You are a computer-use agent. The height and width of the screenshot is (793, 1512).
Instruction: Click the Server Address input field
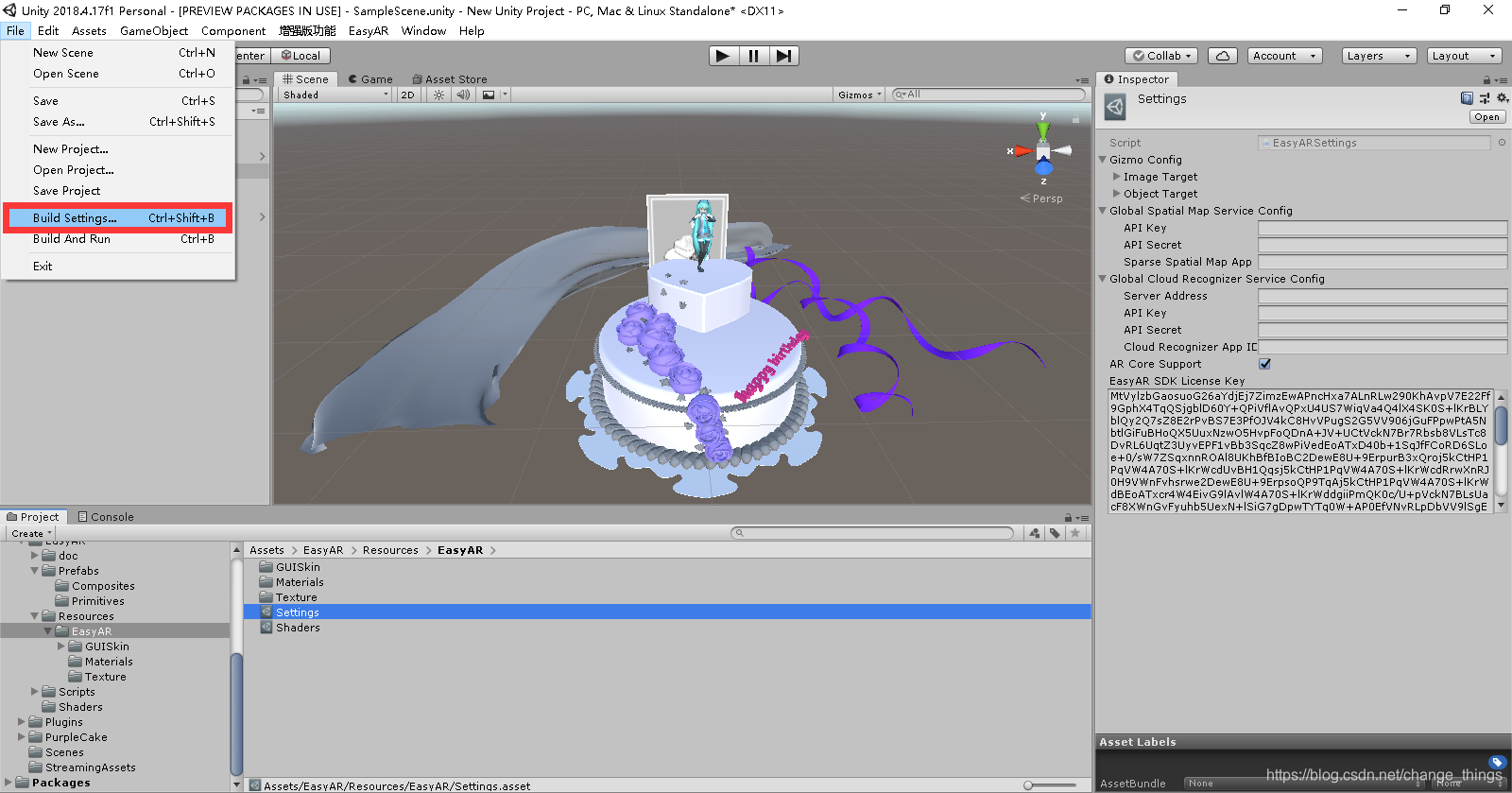point(1383,296)
